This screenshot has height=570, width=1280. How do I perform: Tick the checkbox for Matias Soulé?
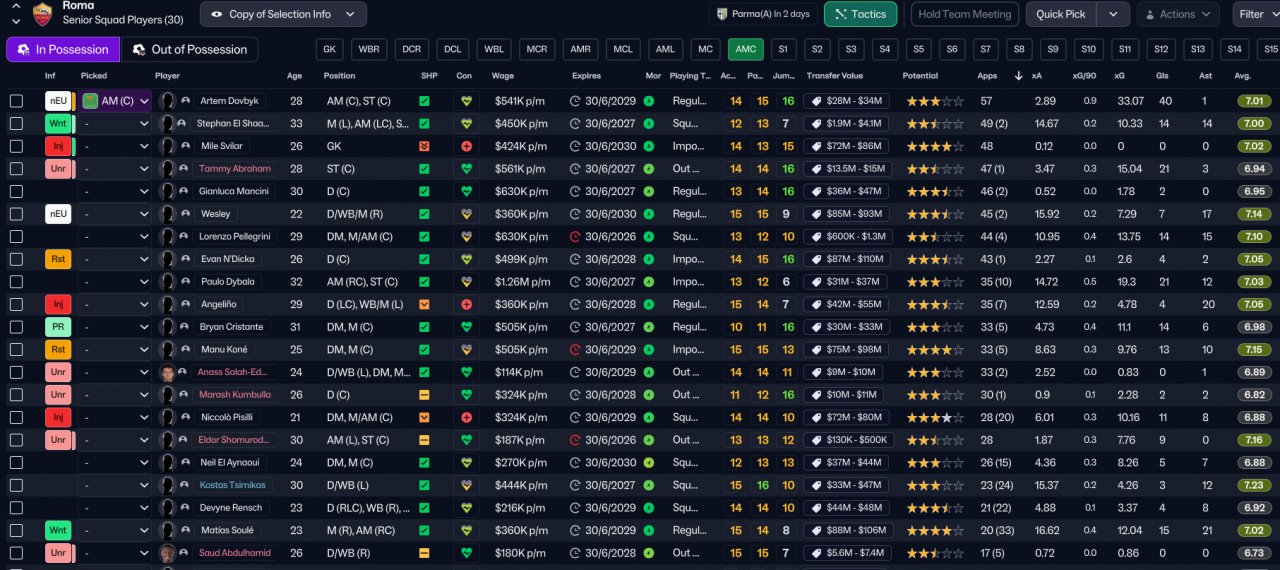pyautogui.click(x=16, y=530)
